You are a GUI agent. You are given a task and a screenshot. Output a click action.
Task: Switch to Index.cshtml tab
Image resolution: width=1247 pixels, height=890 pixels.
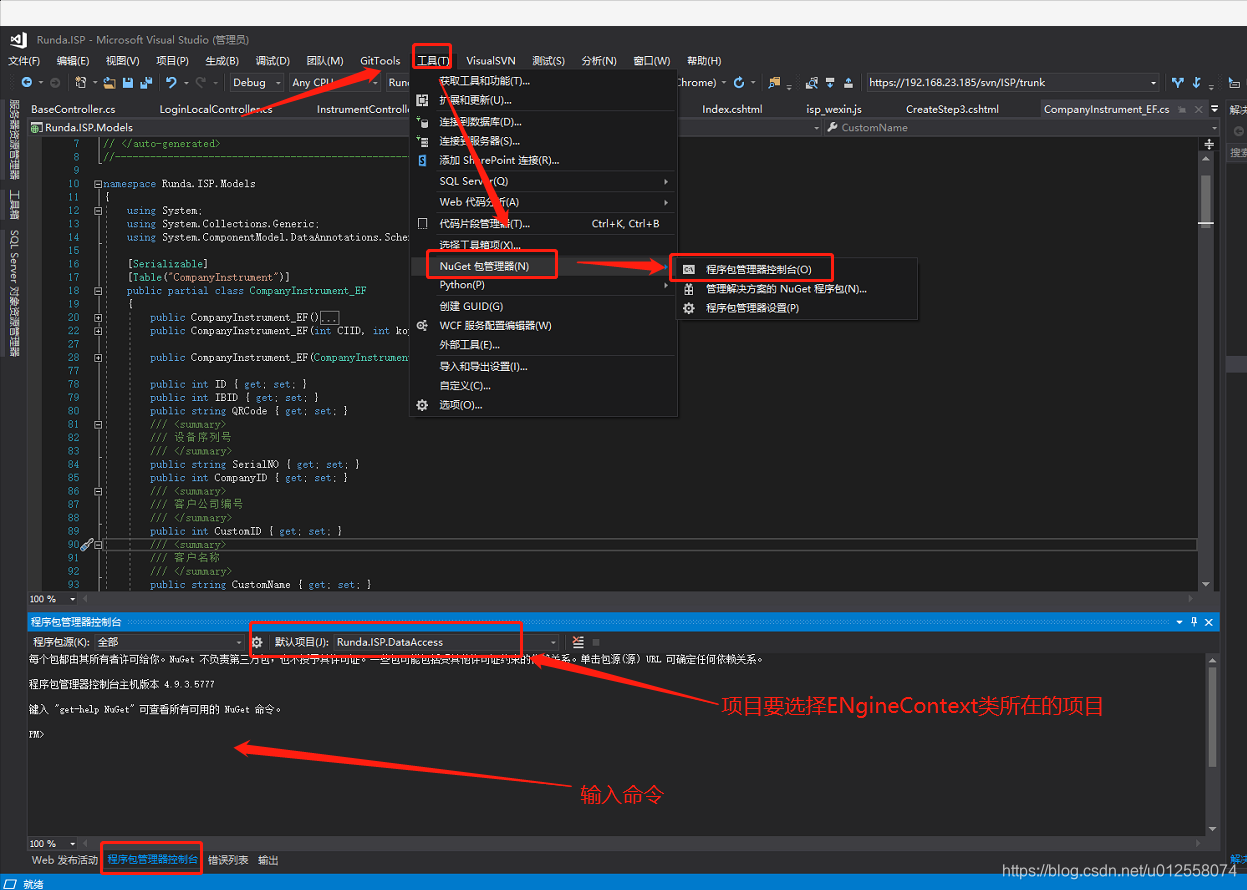click(x=732, y=109)
